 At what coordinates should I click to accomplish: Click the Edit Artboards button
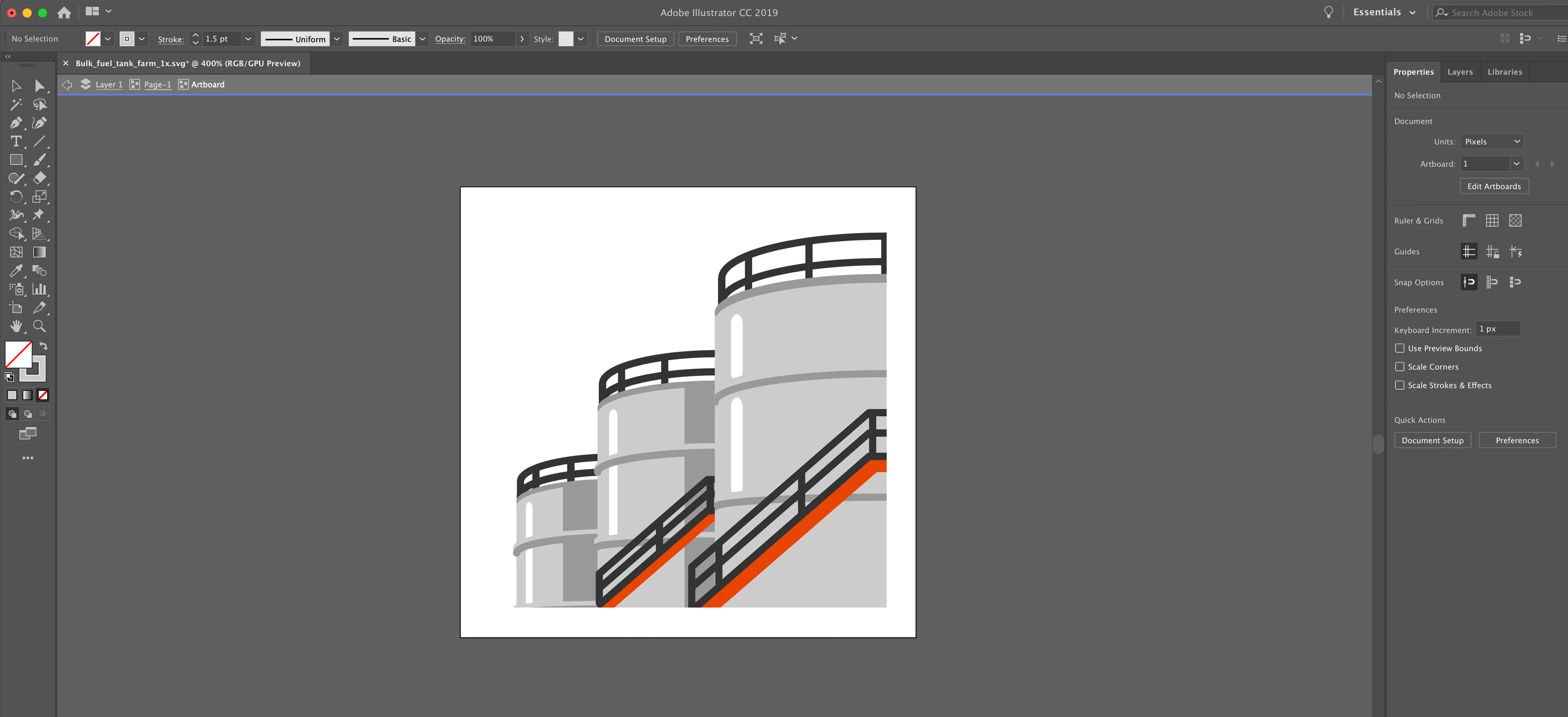(1494, 186)
